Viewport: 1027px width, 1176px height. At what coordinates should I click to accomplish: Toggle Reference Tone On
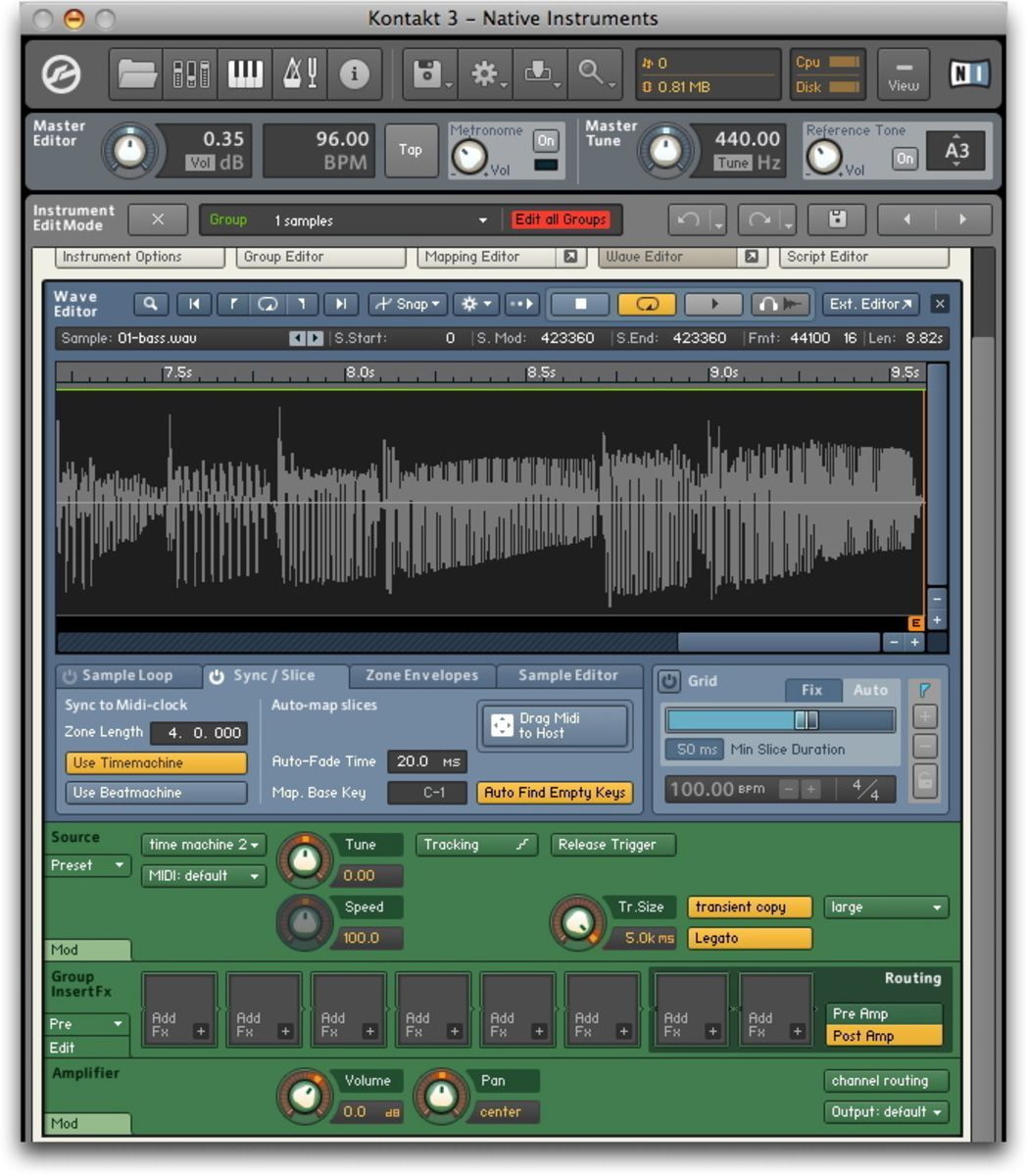click(x=905, y=158)
